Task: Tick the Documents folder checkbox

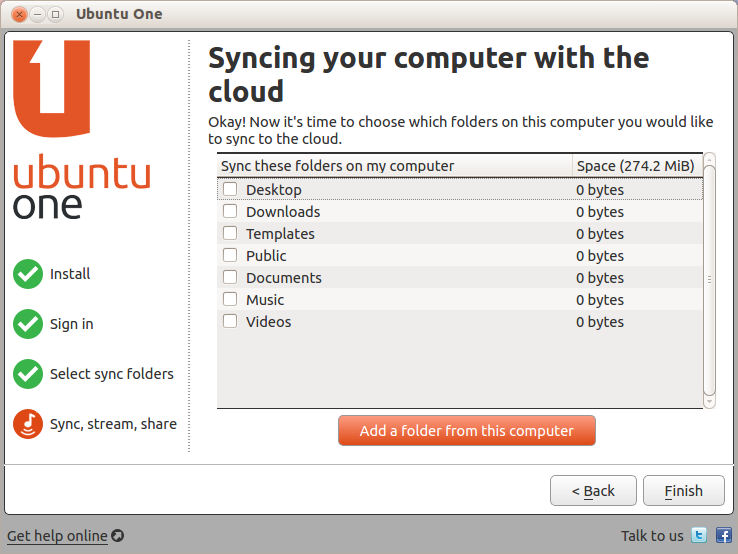Action: click(x=230, y=277)
